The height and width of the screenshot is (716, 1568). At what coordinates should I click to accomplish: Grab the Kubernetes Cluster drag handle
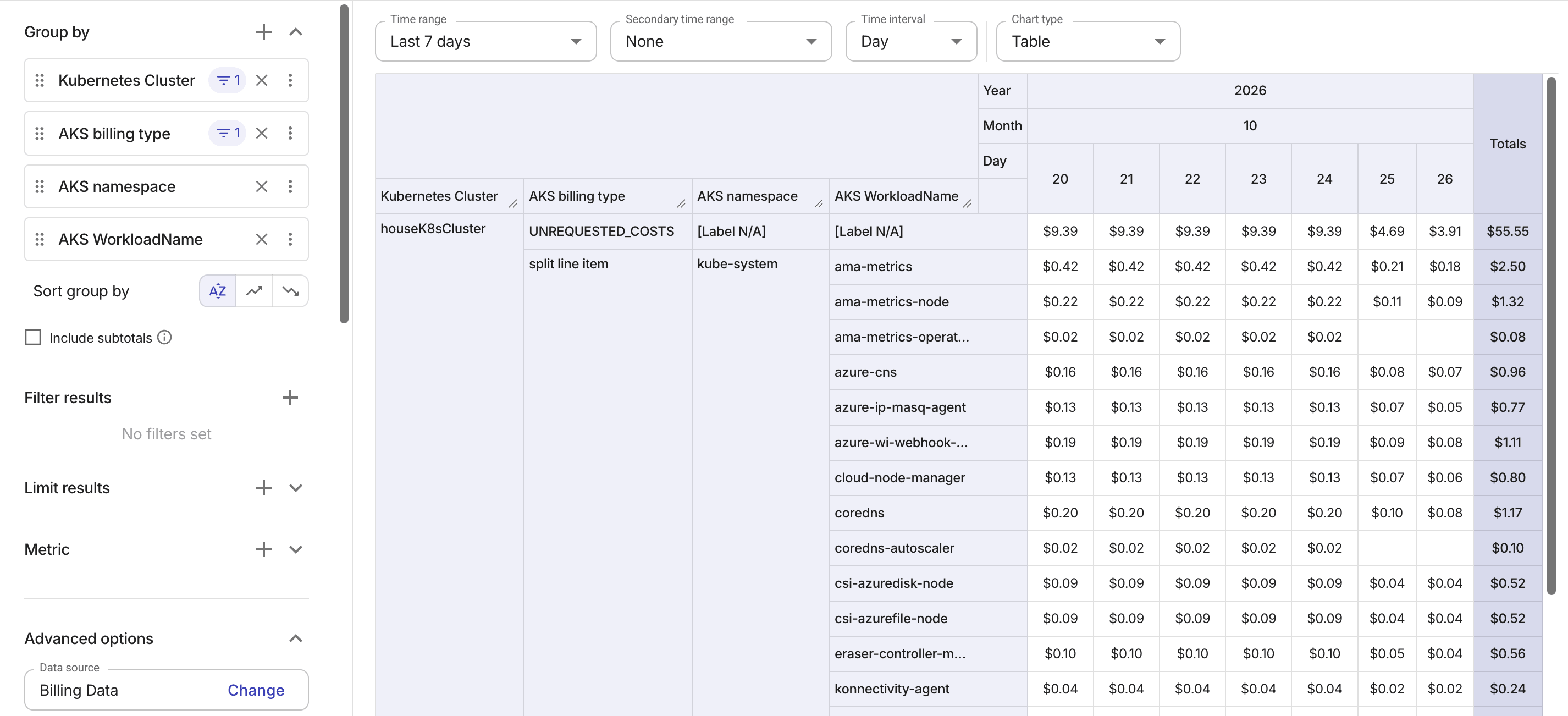coord(40,80)
